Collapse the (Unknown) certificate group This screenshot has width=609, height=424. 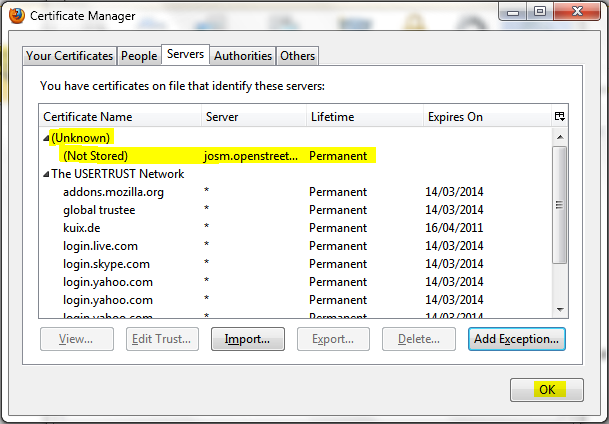point(45,137)
